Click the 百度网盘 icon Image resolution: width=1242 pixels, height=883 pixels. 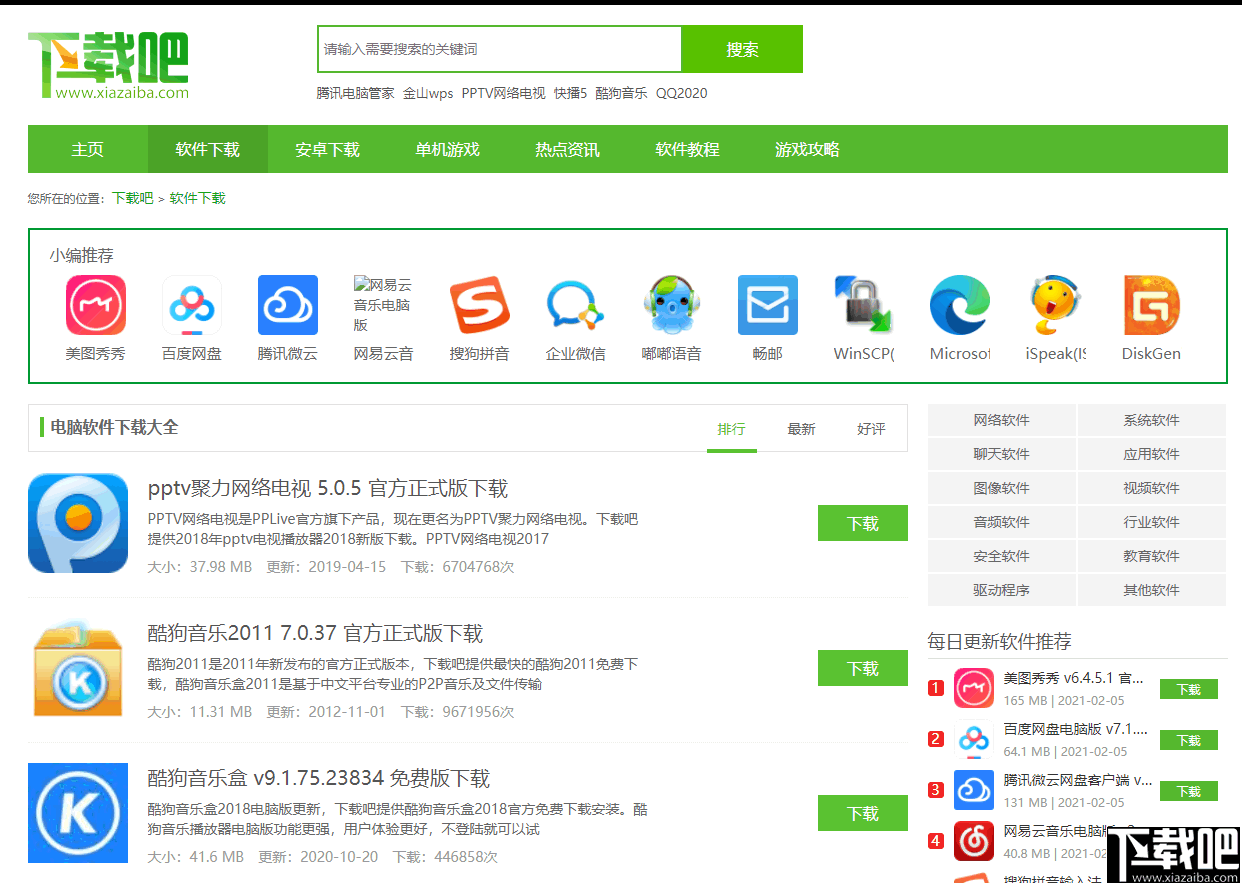point(191,305)
